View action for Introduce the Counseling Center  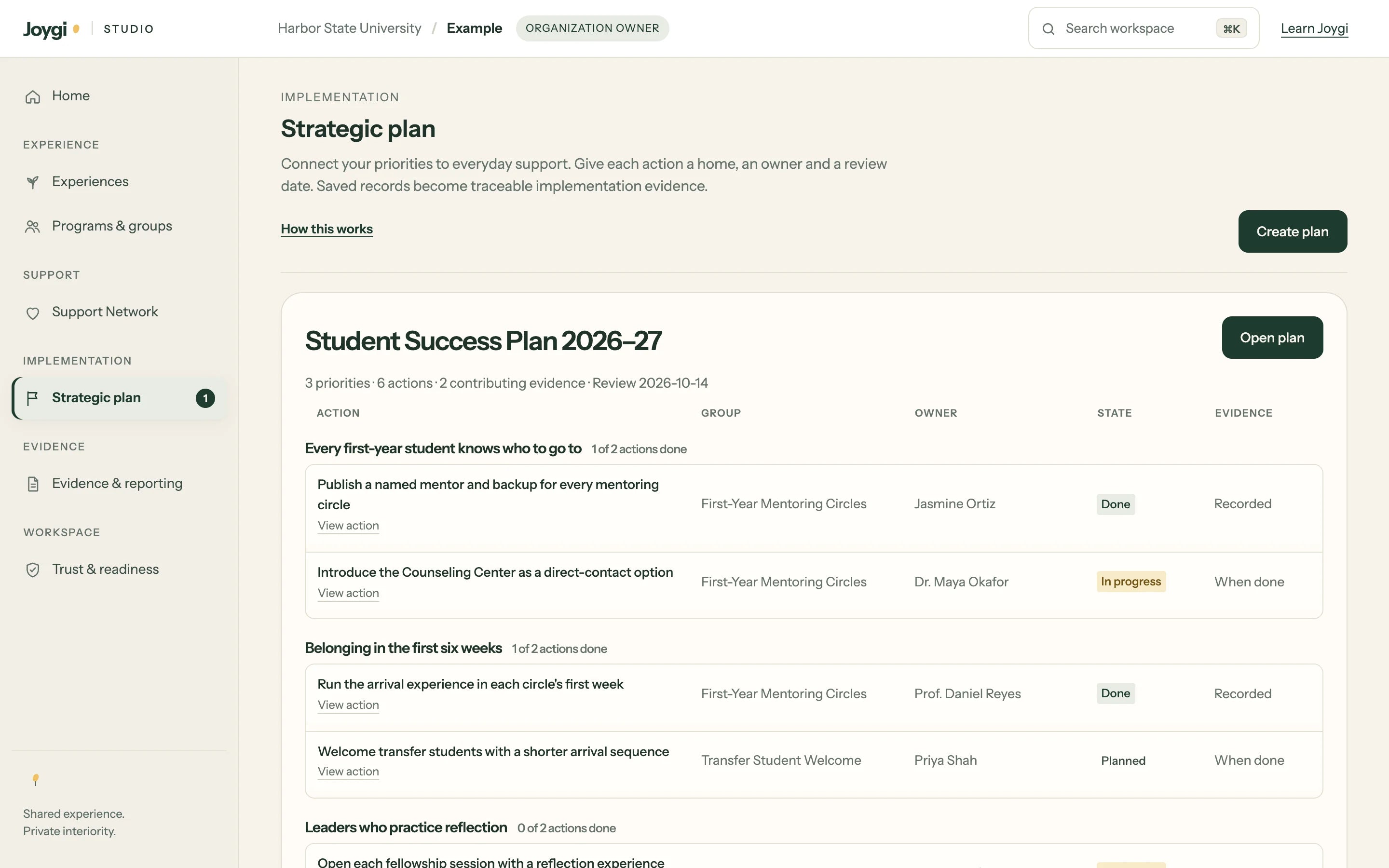tap(348, 593)
